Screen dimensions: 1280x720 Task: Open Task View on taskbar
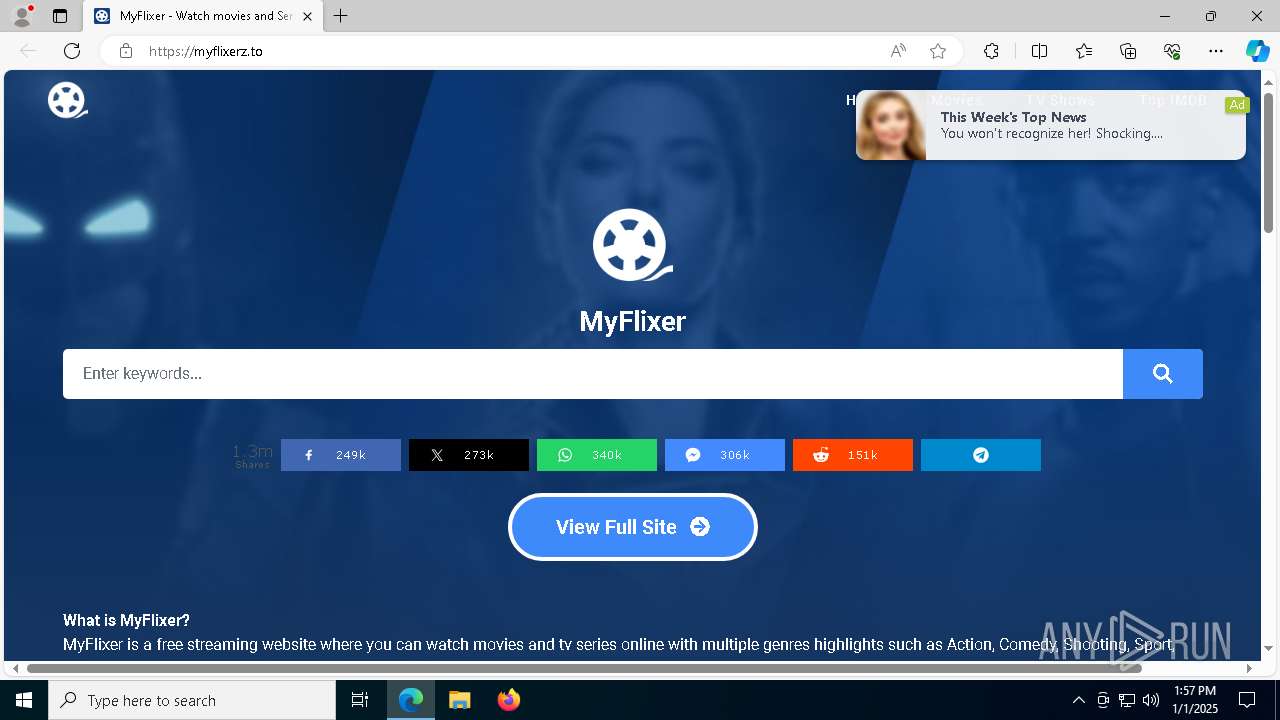point(360,700)
